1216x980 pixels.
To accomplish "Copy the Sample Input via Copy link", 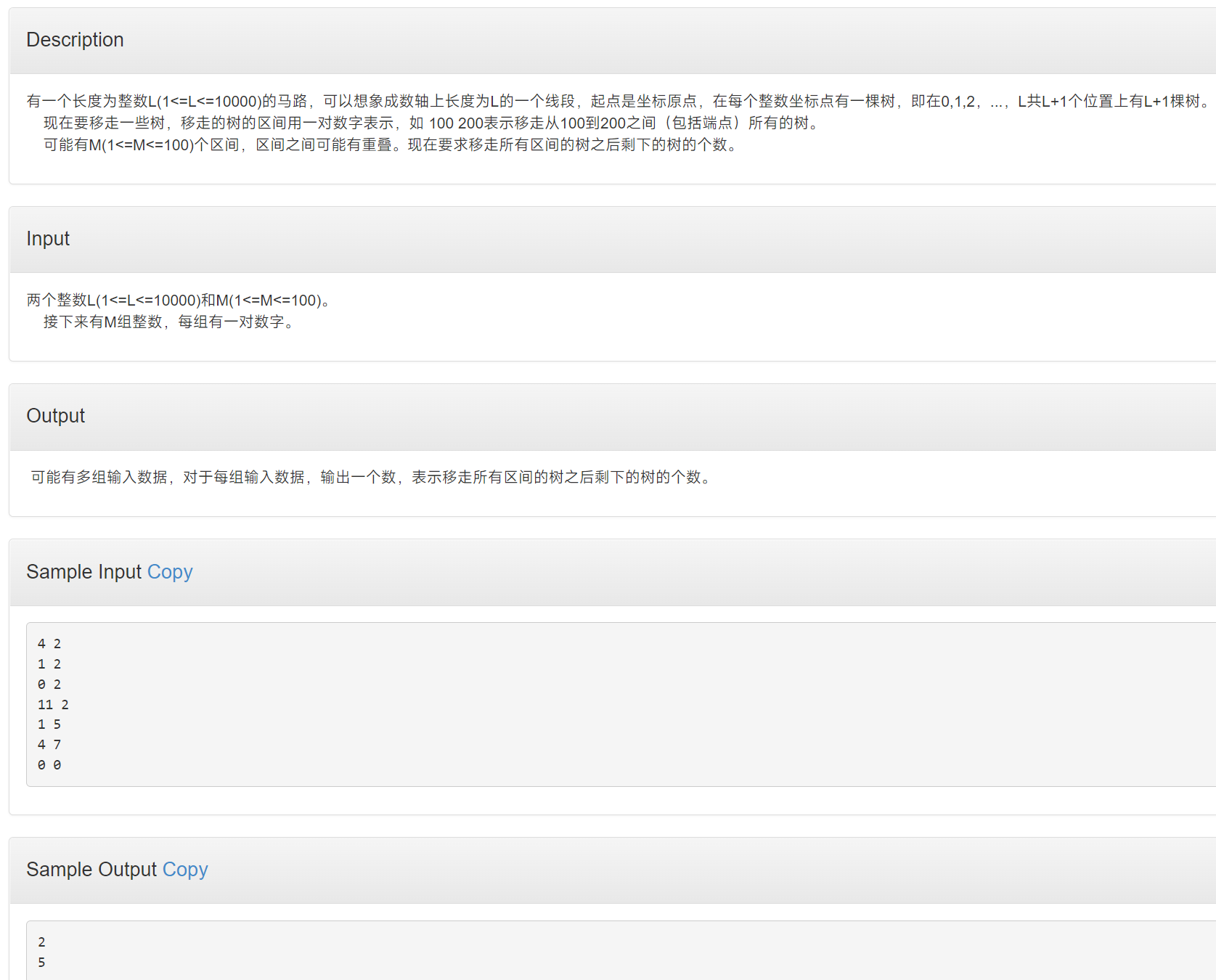I will pos(170,572).
